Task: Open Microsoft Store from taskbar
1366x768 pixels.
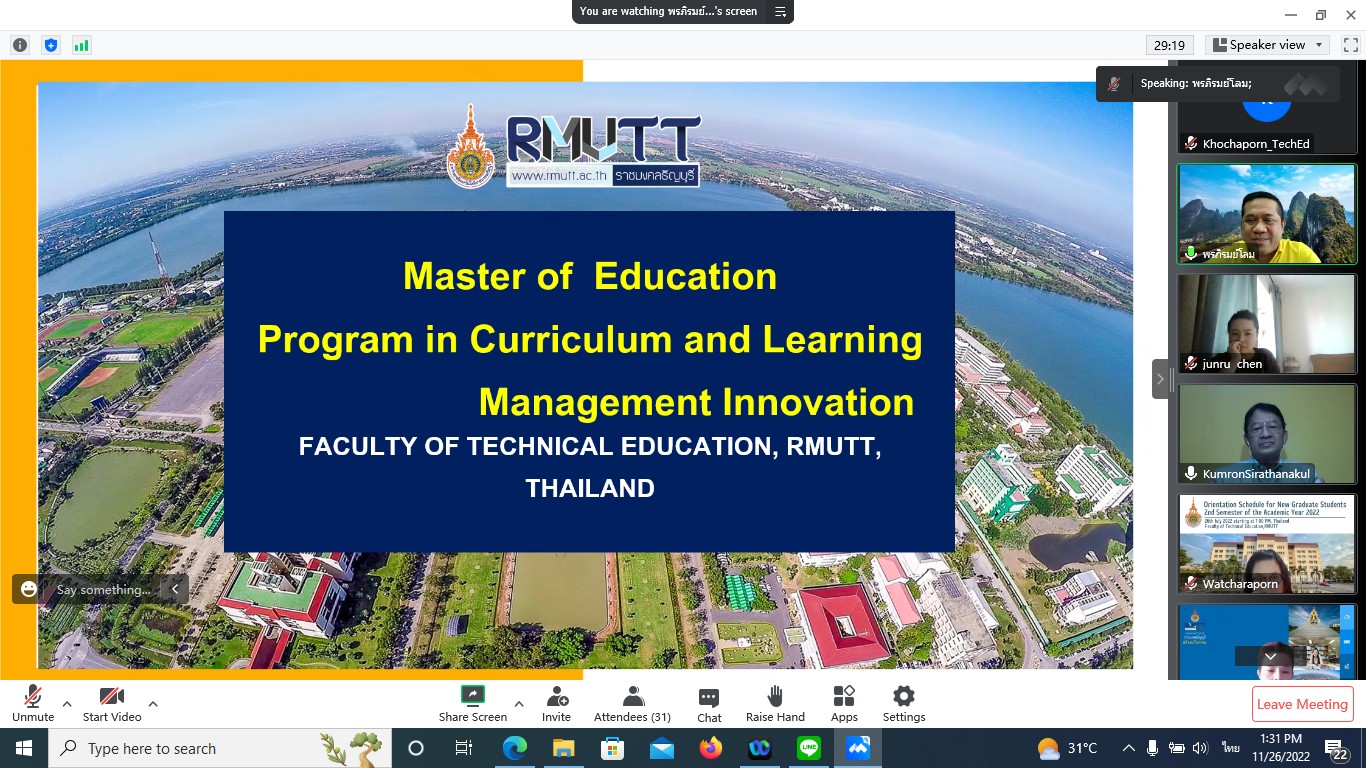Action: pyautogui.click(x=613, y=748)
